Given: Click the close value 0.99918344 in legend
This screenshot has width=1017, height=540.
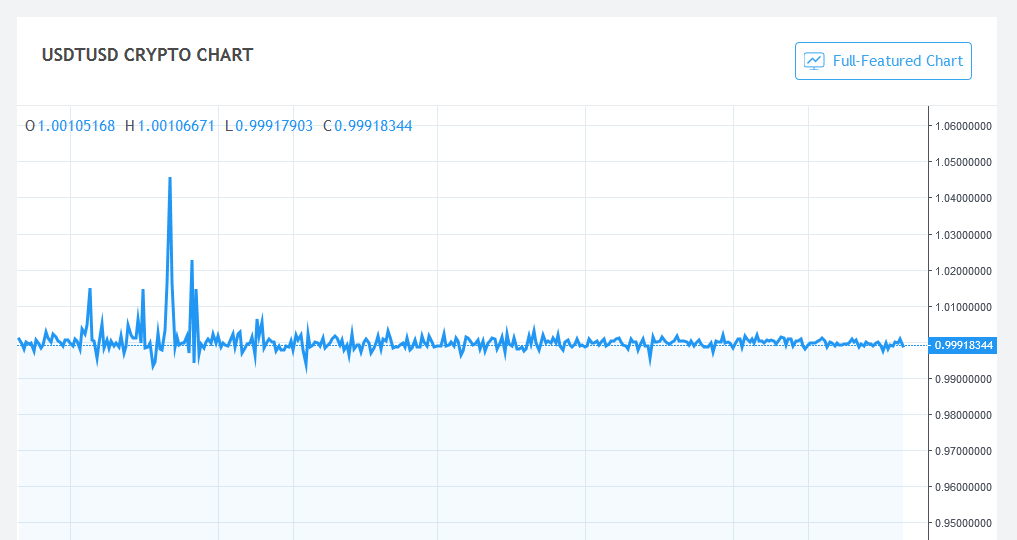Looking at the screenshot, I should 374,126.
